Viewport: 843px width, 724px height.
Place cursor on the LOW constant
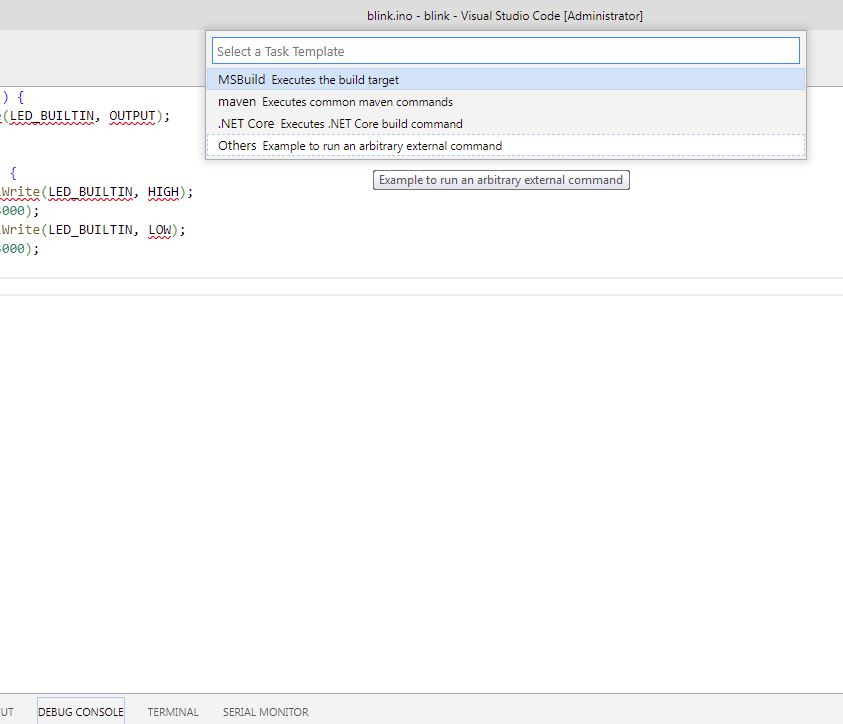(x=161, y=230)
